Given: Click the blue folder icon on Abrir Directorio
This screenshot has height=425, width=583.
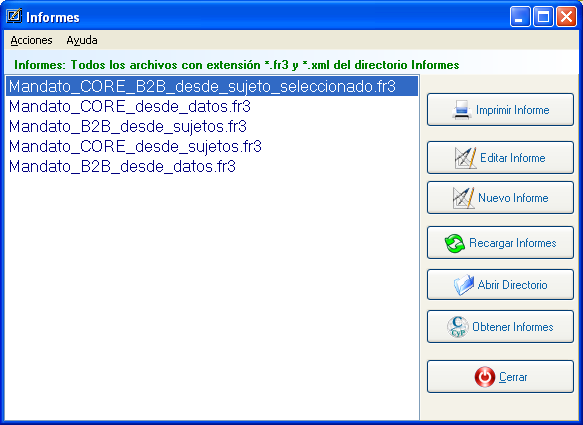Looking at the screenshot, I should (x=464, y=285).
